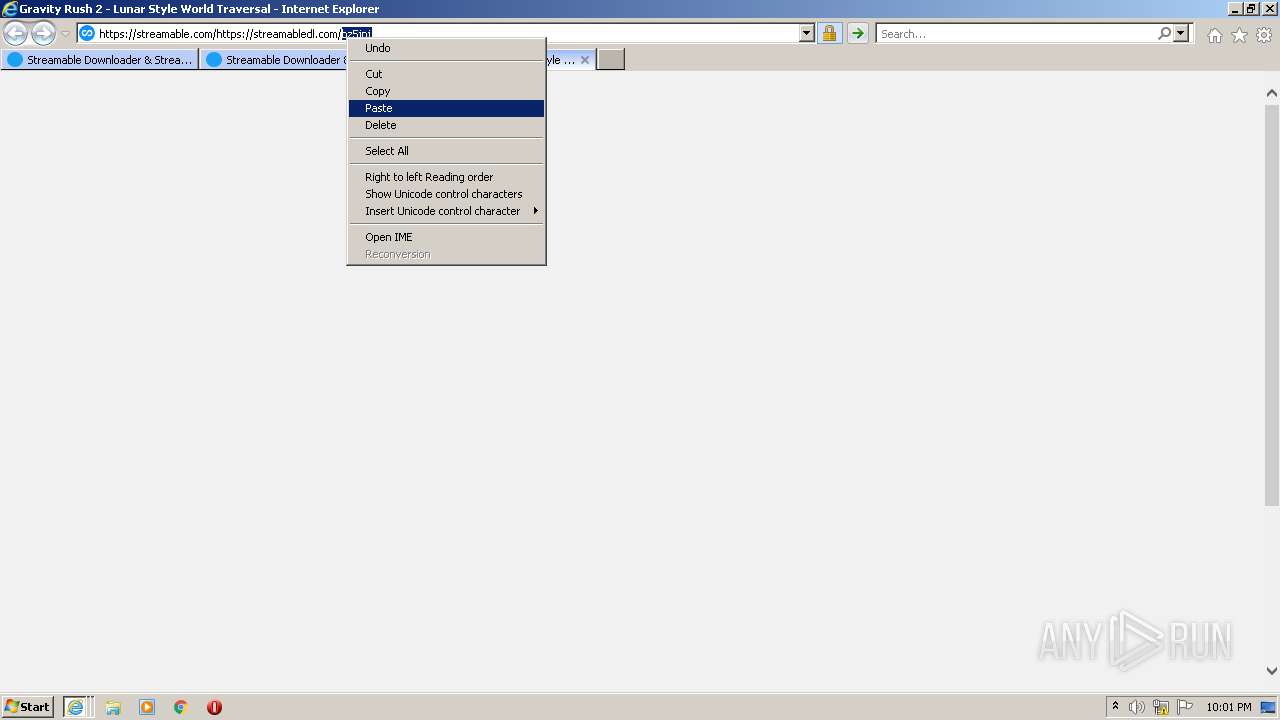Open the search provider dropdown
Viewport: 1280px width, 720px height.
pyautogui.click(x=1181, y=33)
